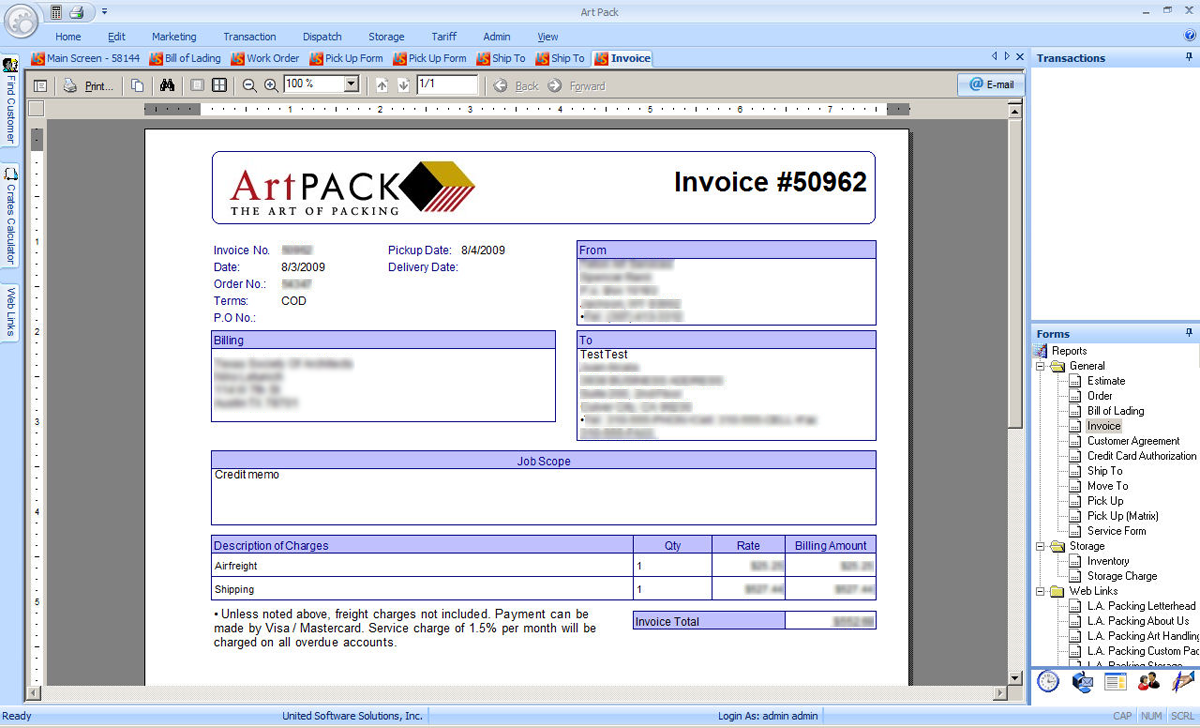
Task: Click the Print... toolbar button
Action: click(x=89, y=86)
